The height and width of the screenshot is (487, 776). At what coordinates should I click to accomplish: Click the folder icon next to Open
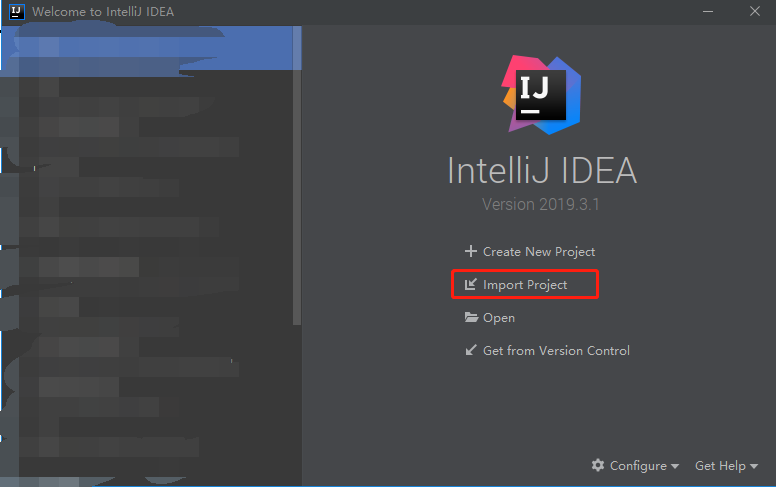click(x=471, y=318)
